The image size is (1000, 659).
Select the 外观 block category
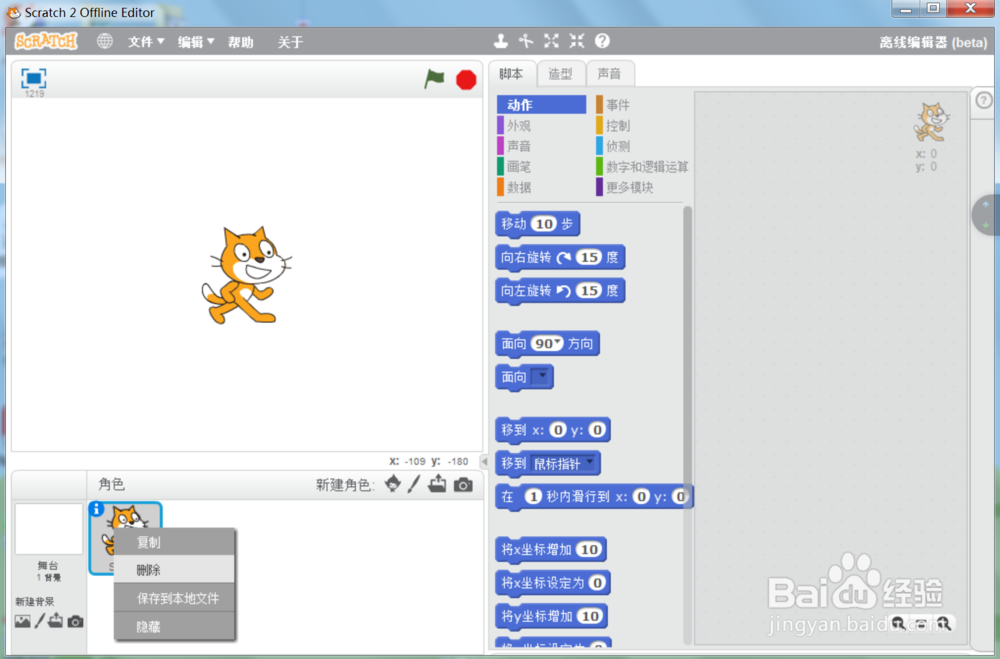click(x=541, y=126)
